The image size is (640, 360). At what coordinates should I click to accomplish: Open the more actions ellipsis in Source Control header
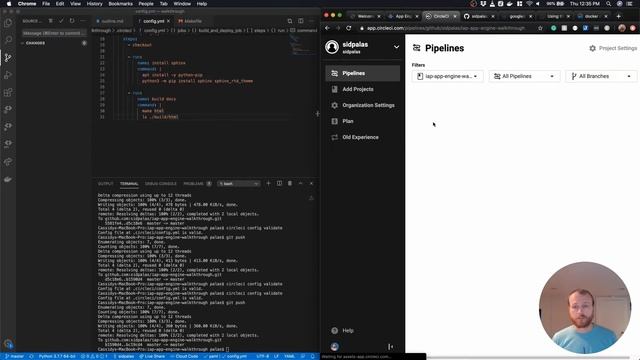(x=83, y=21)
